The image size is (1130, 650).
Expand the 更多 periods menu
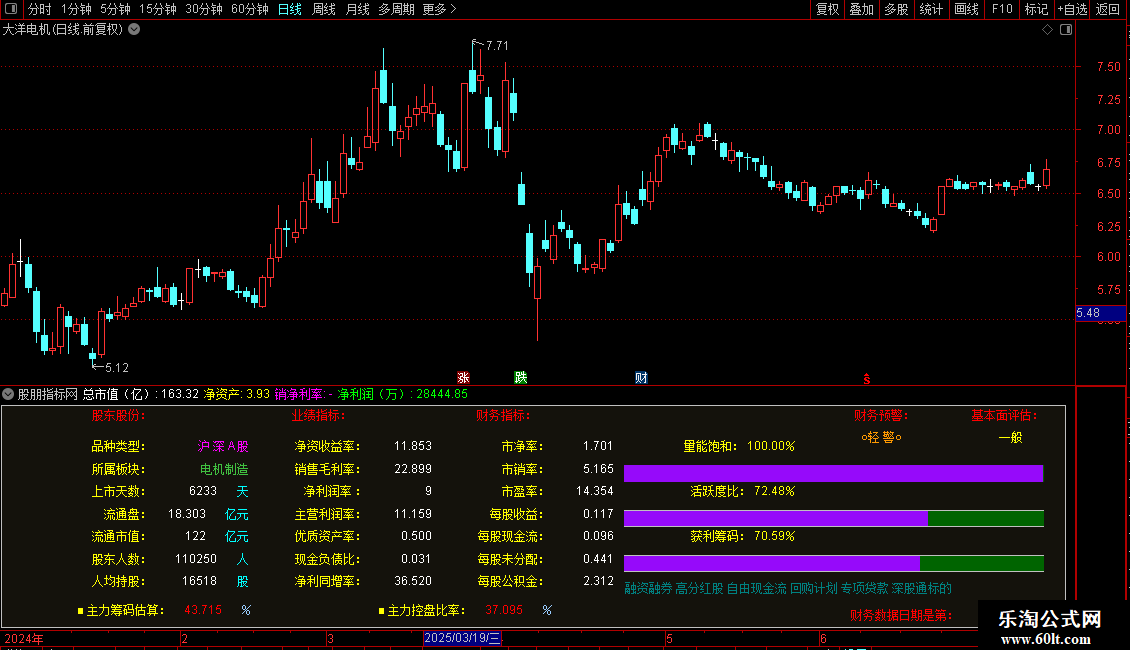click(439, 9)
